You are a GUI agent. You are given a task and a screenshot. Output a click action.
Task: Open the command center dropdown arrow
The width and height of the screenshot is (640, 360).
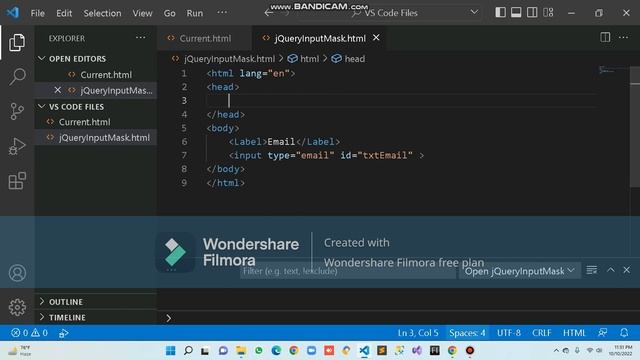pos(474,12)
